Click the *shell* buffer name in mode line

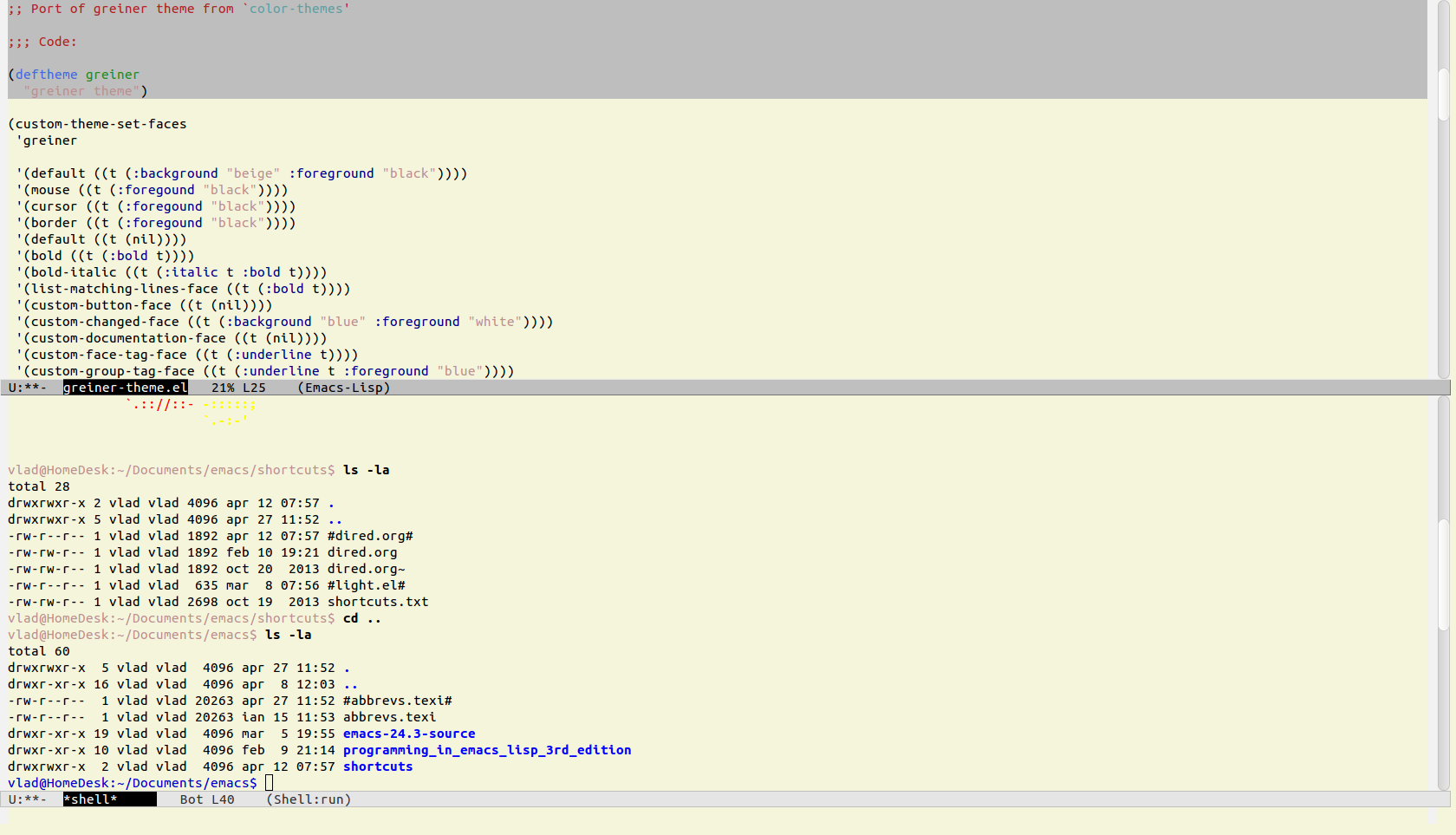[x=90, y=799]
